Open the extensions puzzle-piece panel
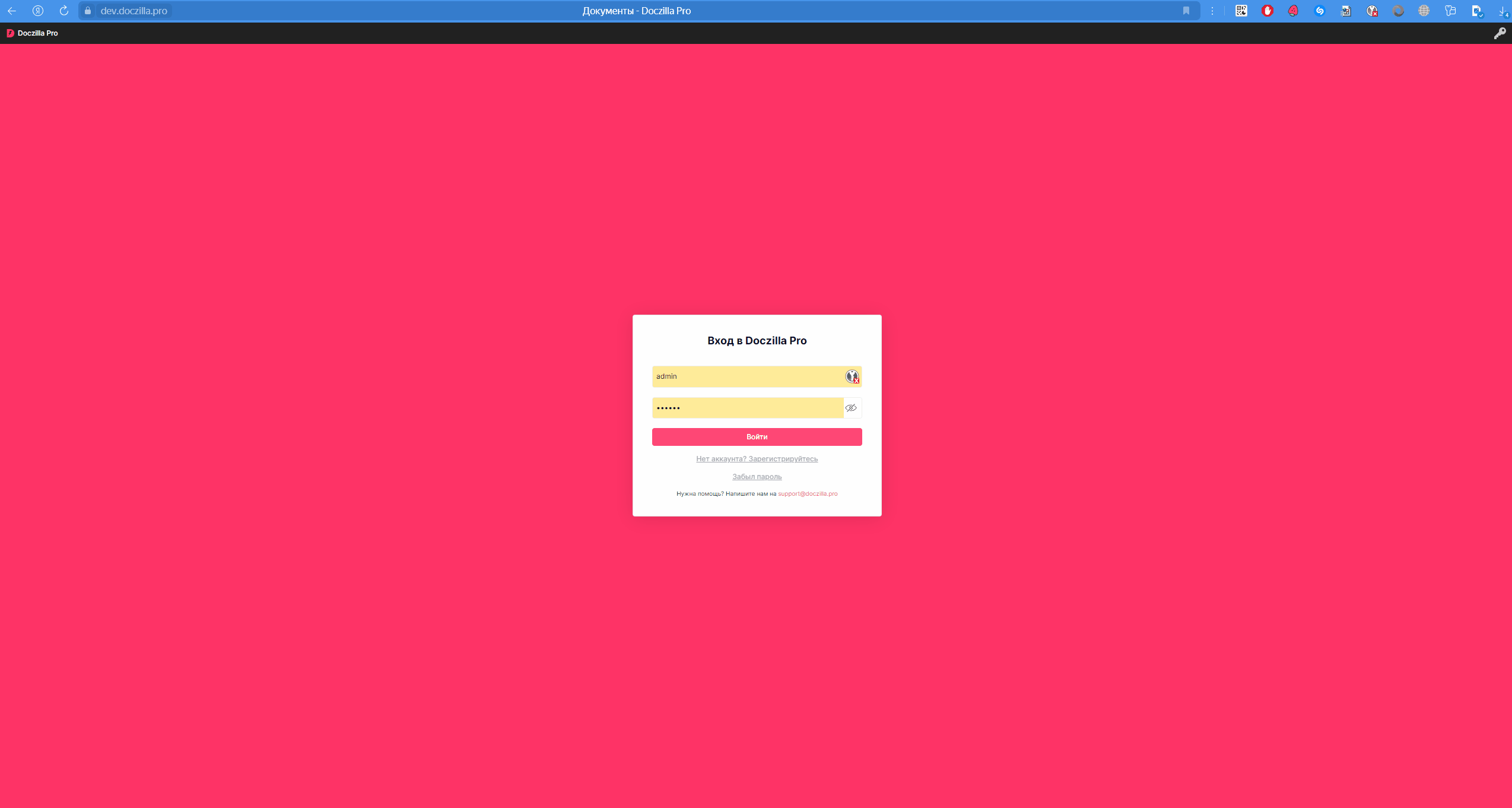 click(1450, 11)
